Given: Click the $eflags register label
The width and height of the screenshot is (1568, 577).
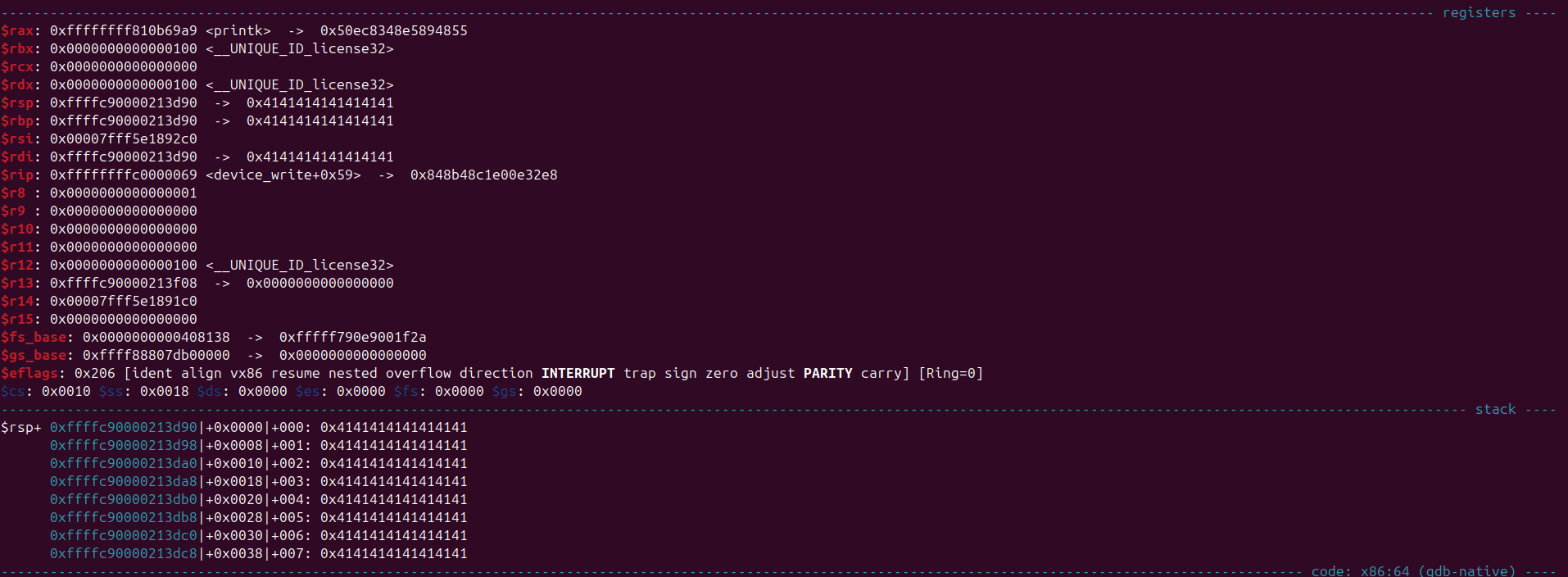Looking at the screenshot, I should 29,373.
